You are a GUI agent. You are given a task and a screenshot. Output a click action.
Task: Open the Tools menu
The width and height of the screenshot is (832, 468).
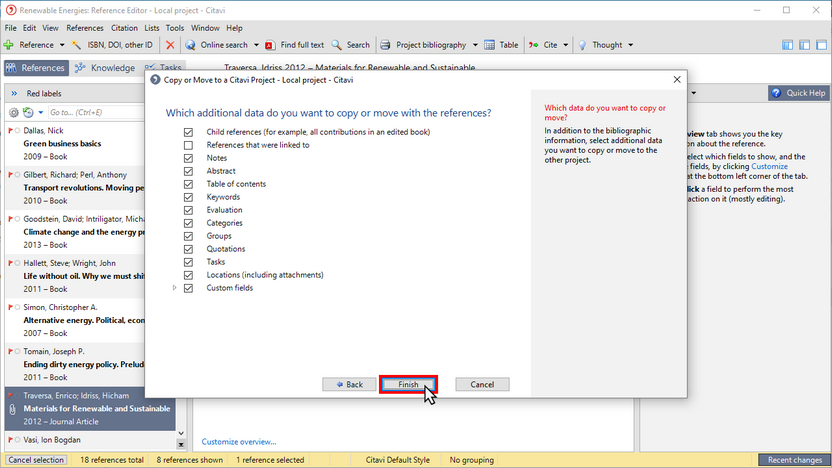click(x=175, y=28)
